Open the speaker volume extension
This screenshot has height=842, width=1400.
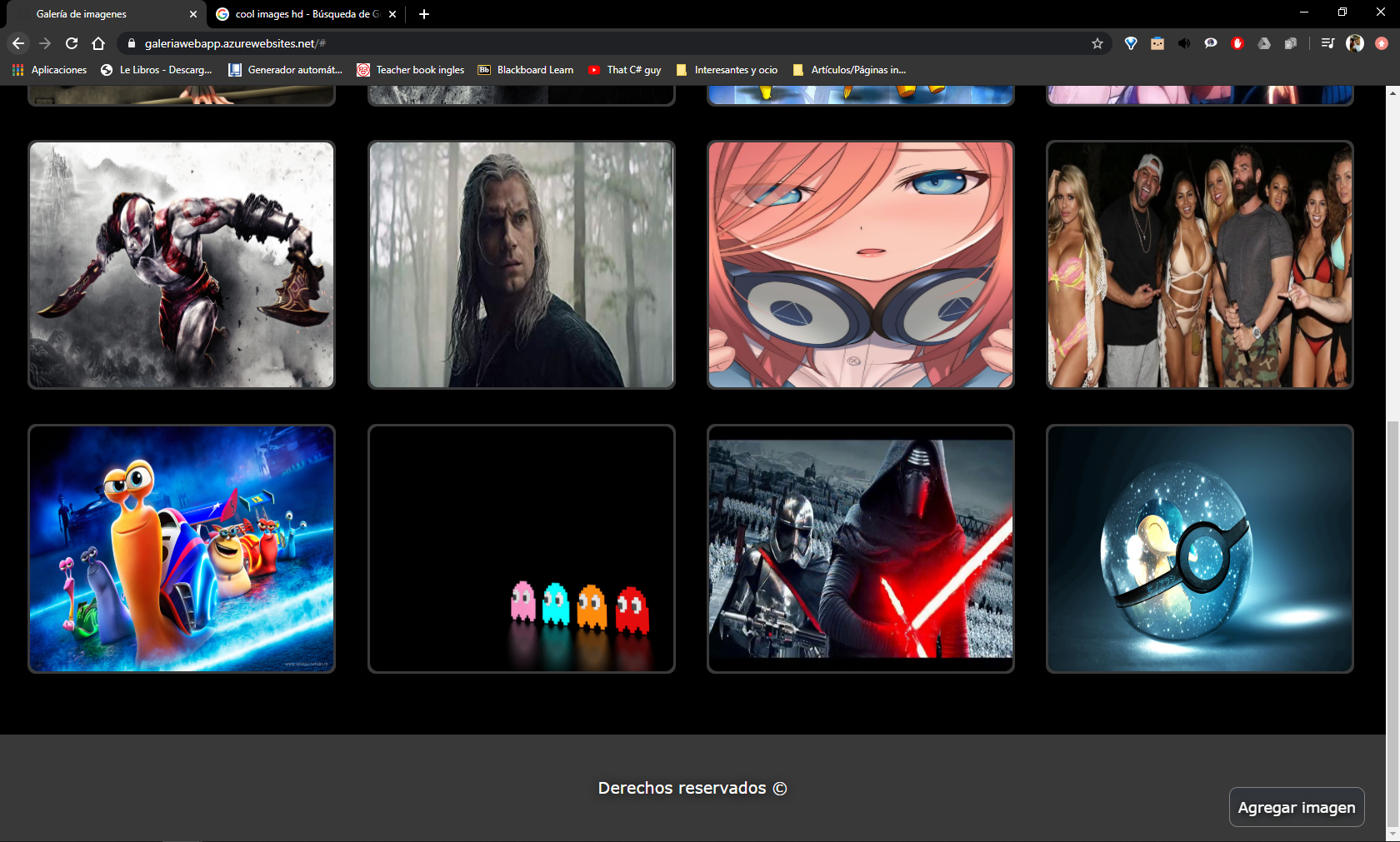1184,43
